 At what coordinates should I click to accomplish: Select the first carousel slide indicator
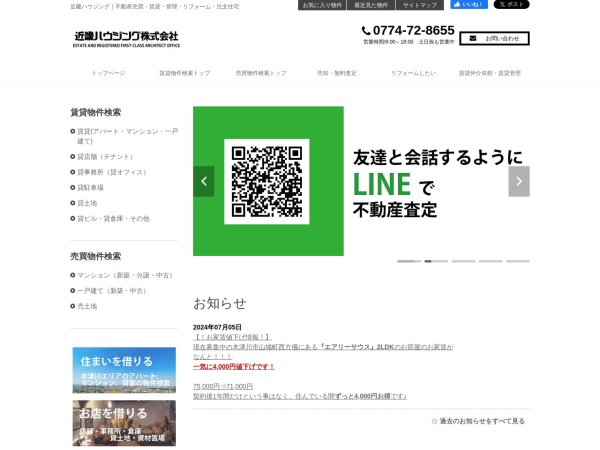(x=409, y=261)
